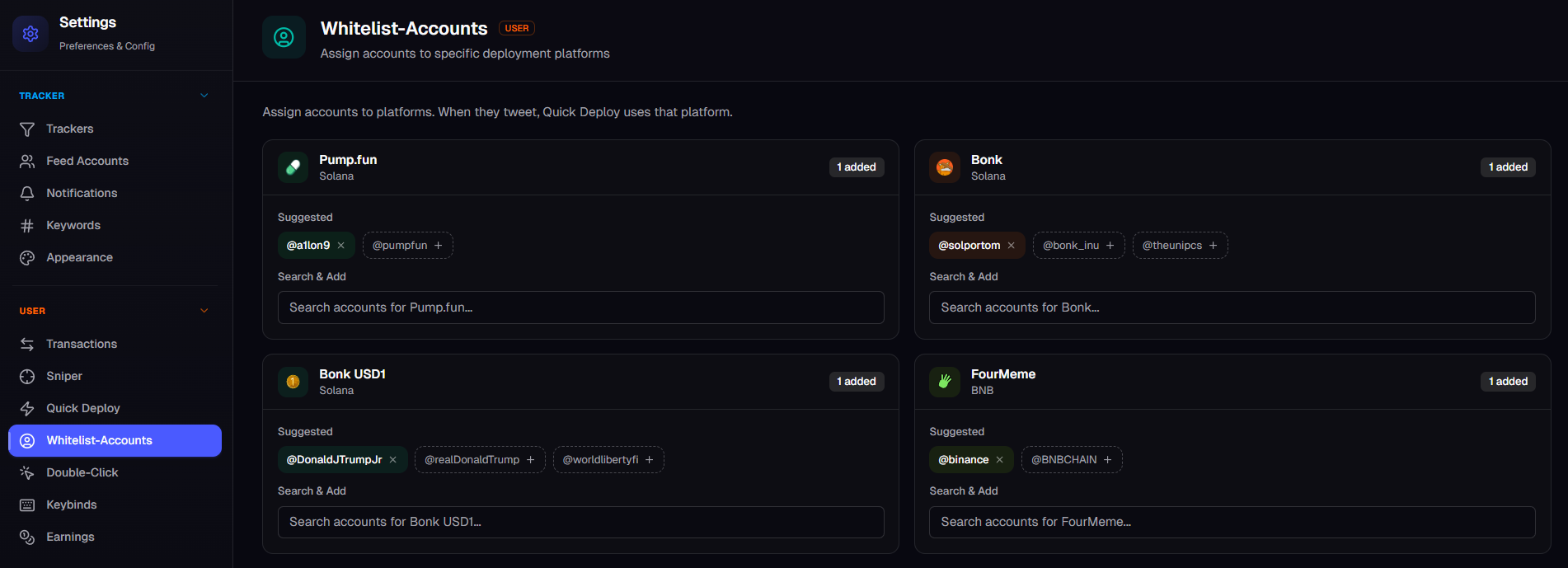
Task: Click the Bonk platform logo icon
Action: pyautogui.click(x=945, y=167)
